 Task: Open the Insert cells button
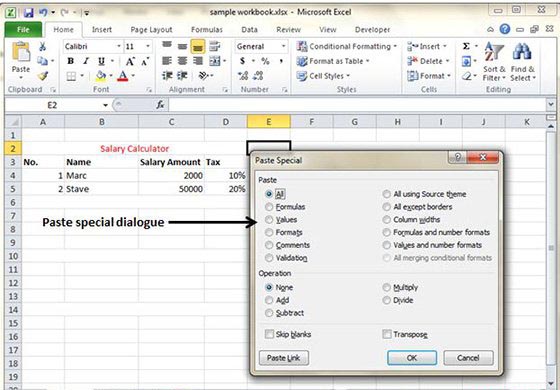pyautogui.click(x=427, y=46)
